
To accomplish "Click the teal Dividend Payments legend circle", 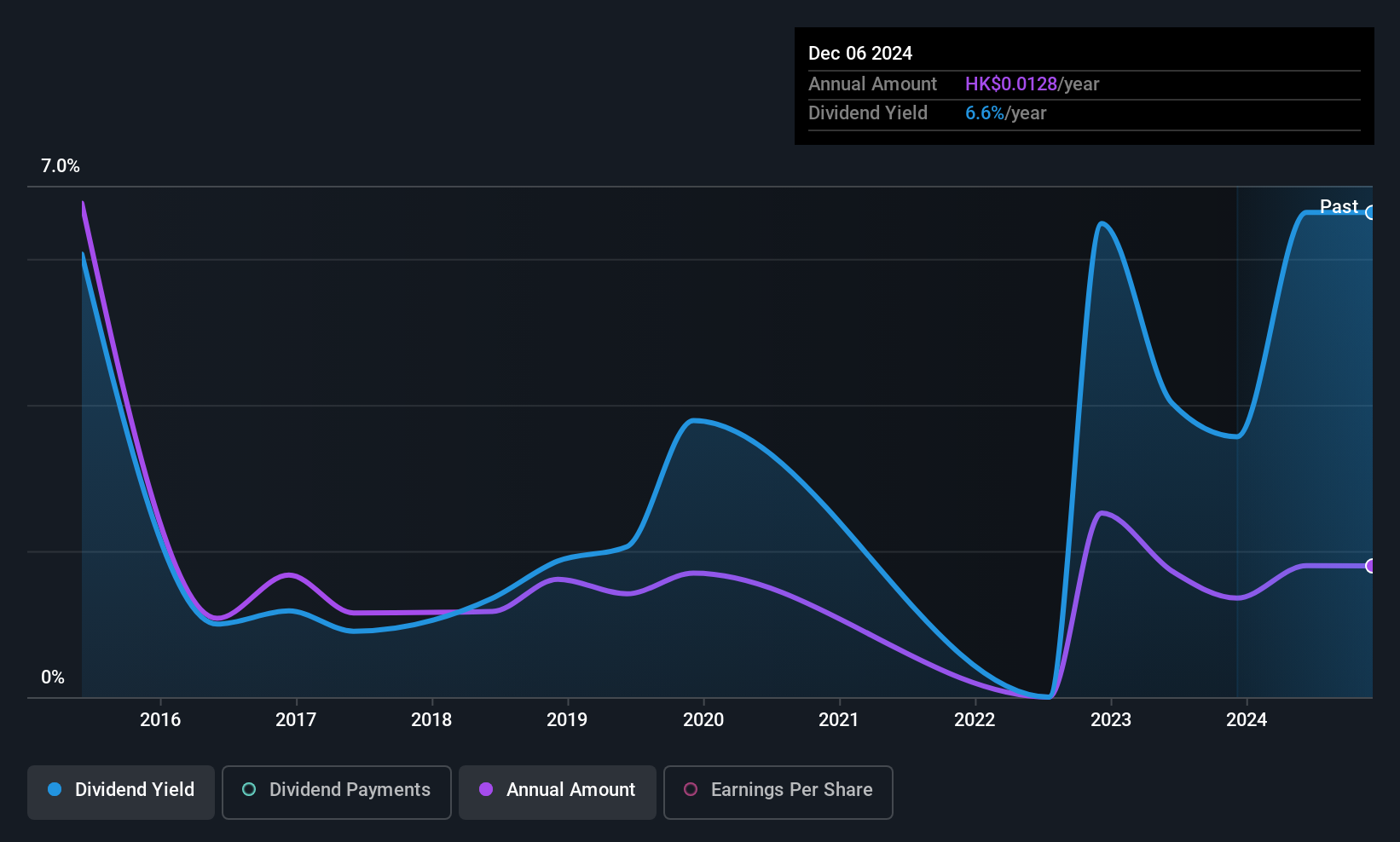I will pyautogui.click(x=249, y=789).
